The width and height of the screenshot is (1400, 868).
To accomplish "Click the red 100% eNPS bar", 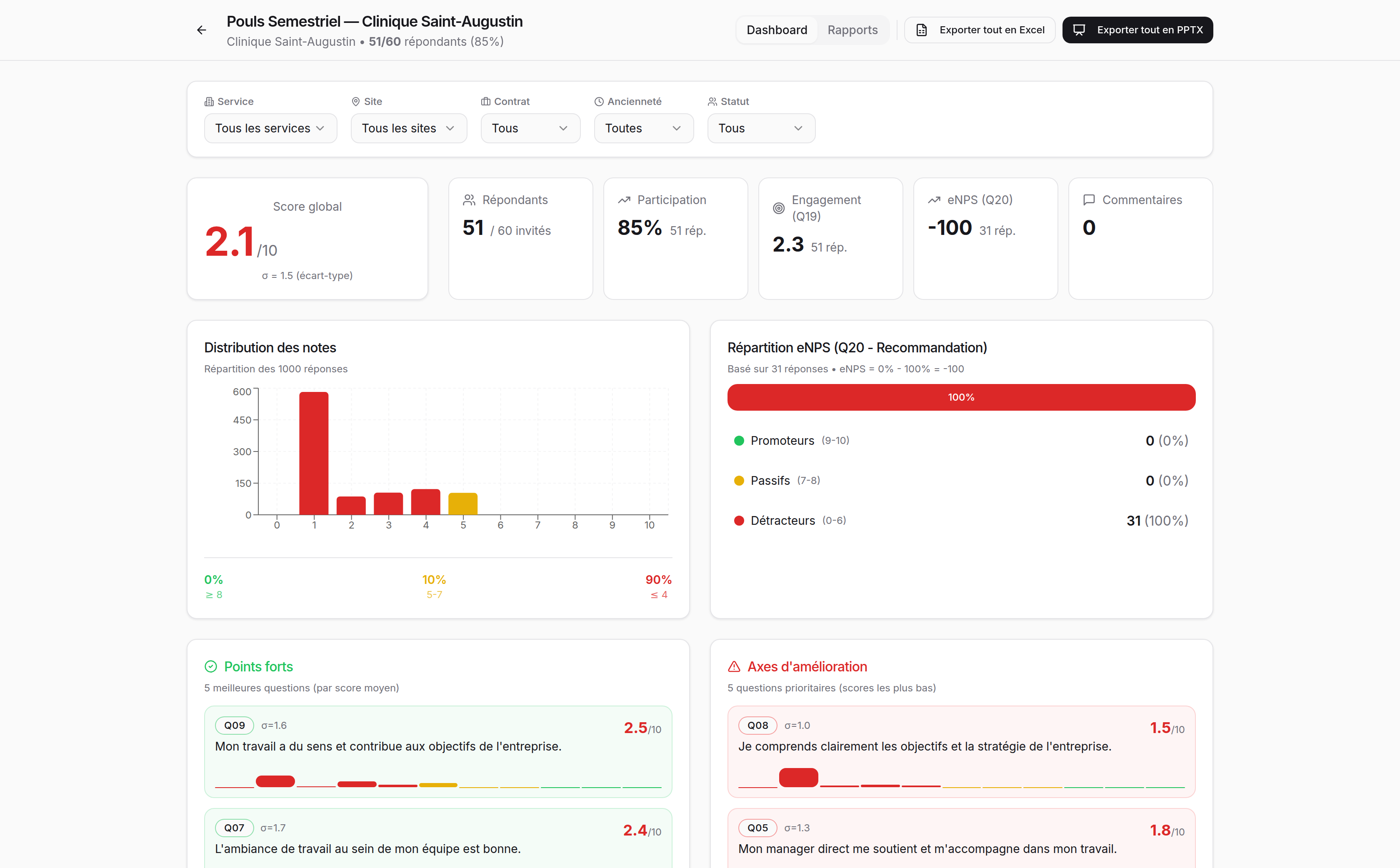I will click(961, 397).
